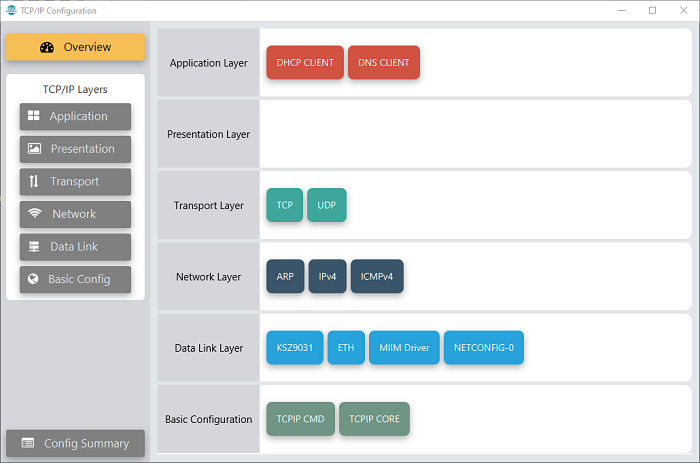Select the IPv4 network module
Viewport: 700px width, 463px height.
(327, 276)
